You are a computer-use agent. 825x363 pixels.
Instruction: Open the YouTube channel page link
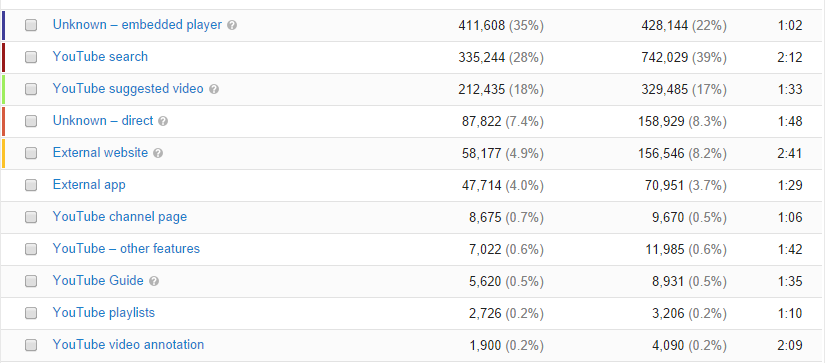coord(119,217)
